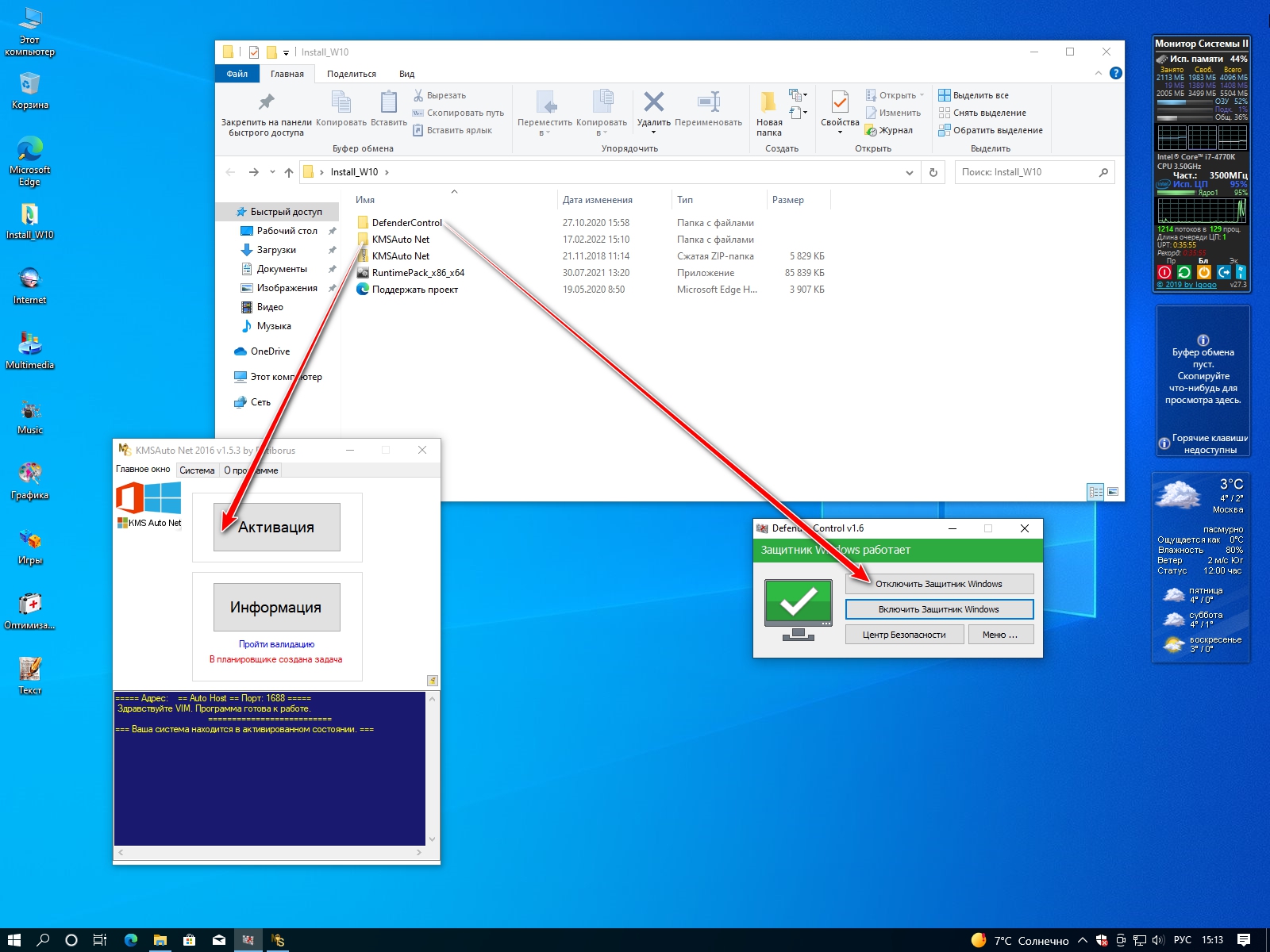Open Меню ... in Defender Control
1270x952 pixels.
tap(1000, 635)
